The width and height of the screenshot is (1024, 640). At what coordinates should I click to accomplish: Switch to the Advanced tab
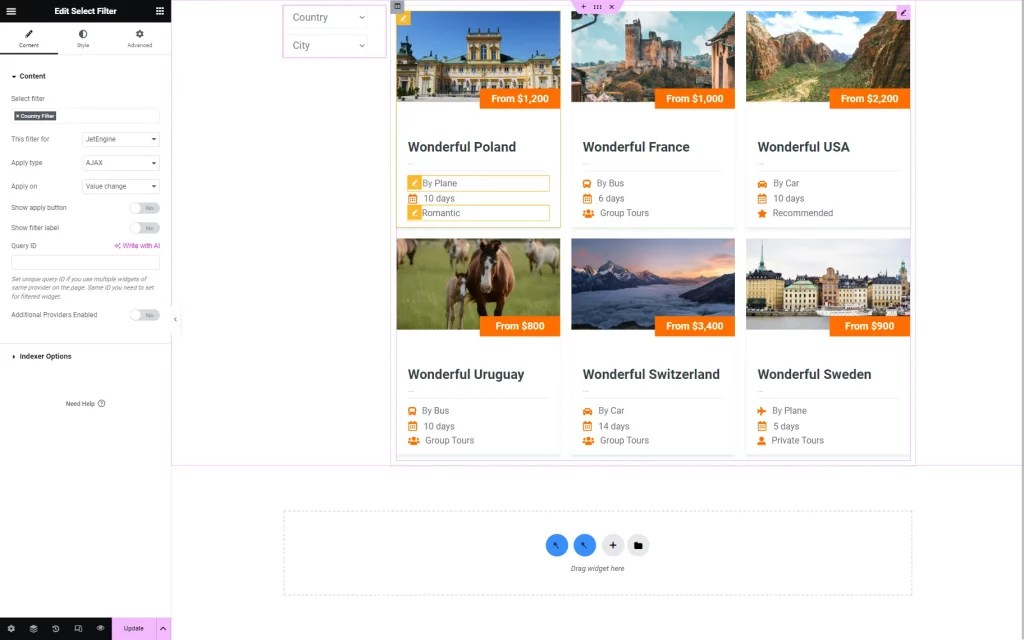139,39
